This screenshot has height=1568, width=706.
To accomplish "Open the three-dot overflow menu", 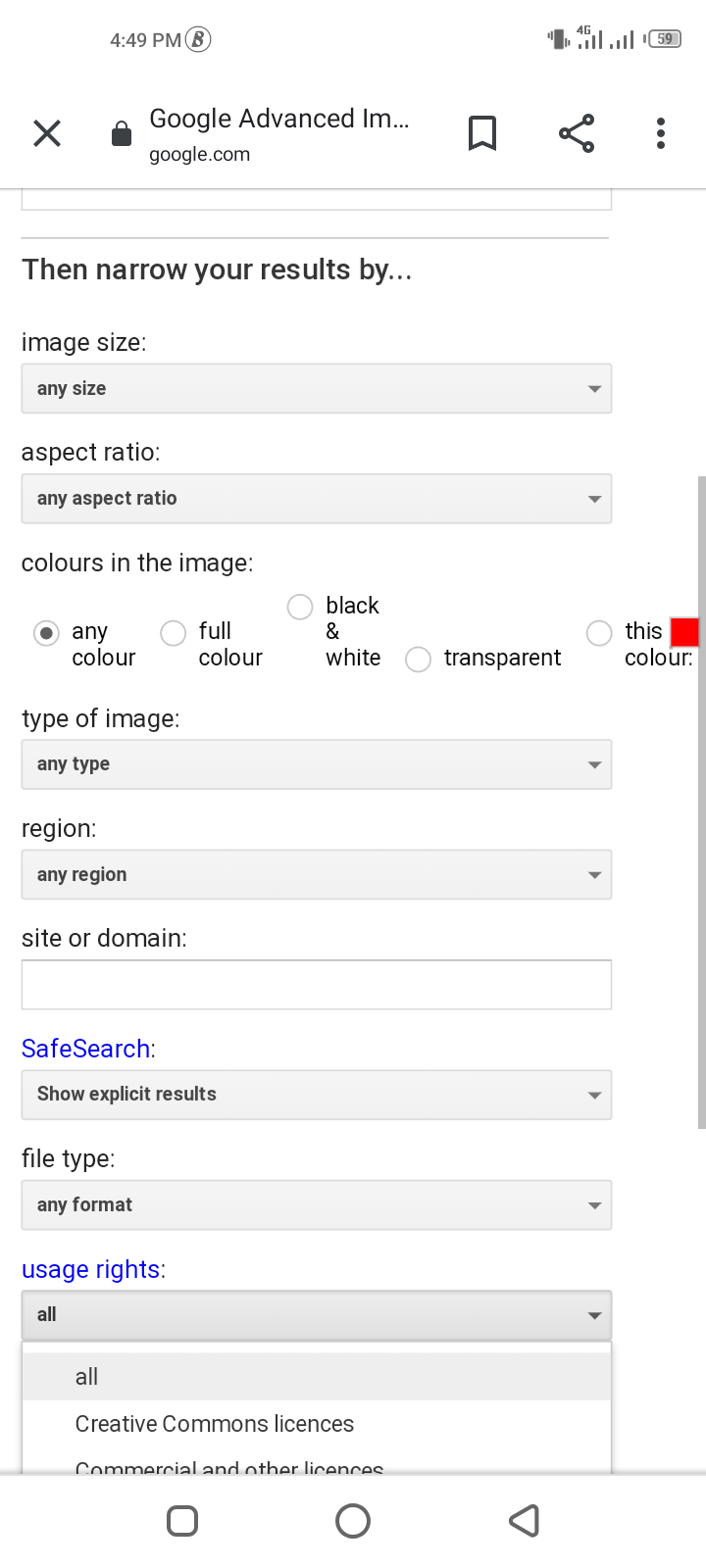I will pyautogui.click(x=661, y=133).
